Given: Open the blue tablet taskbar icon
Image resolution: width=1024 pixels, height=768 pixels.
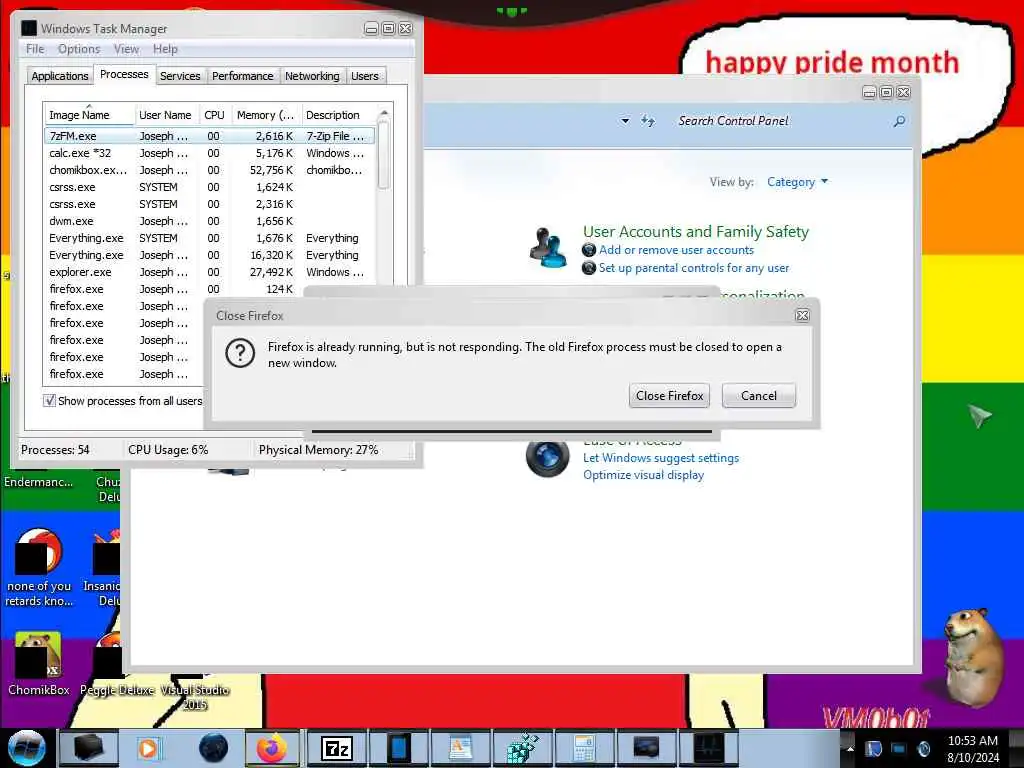Looking at the screenshot, I should [398, 748].
